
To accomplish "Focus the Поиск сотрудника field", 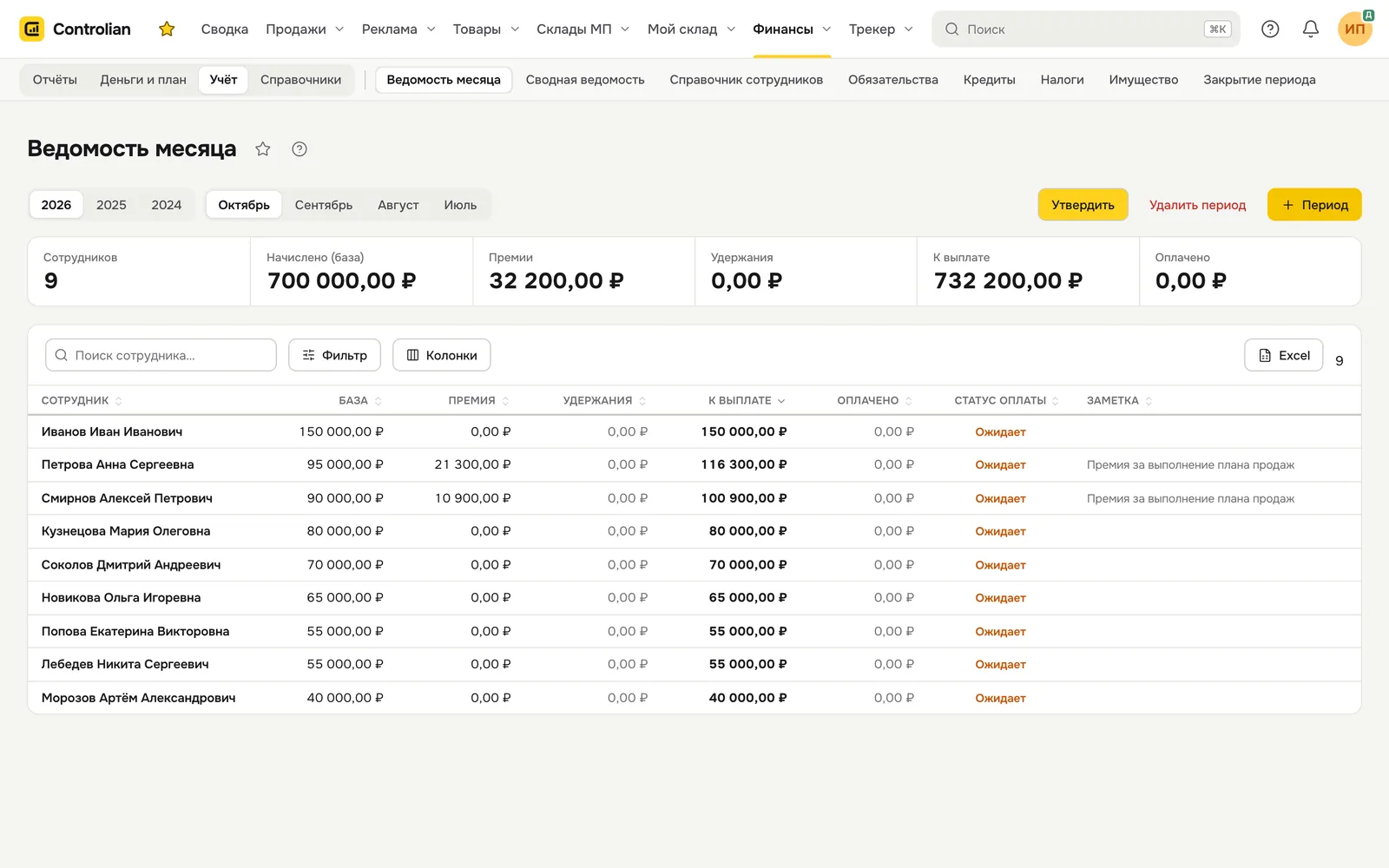I will tap(161, 355).
